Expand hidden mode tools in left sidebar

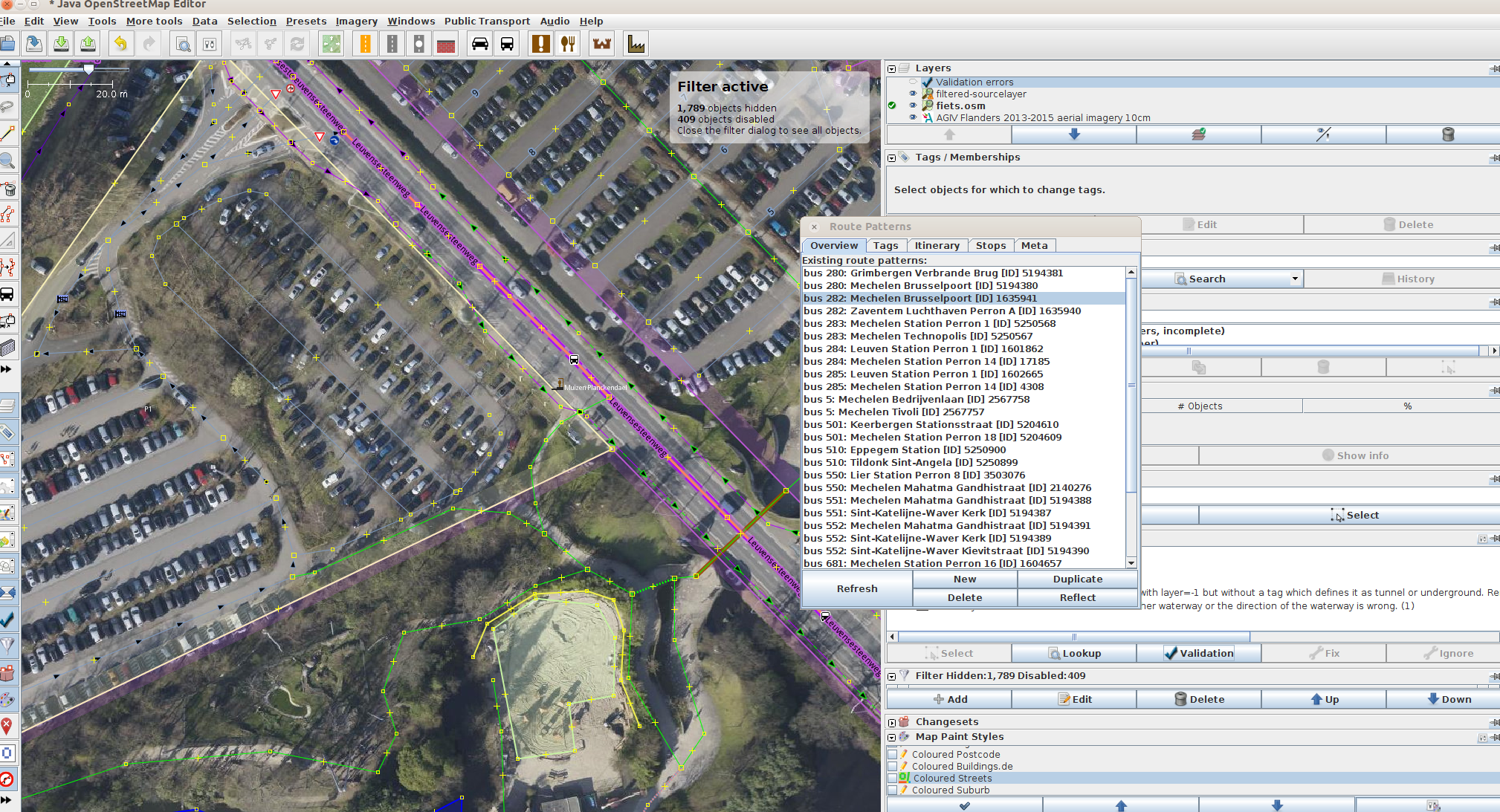(6, 369)
